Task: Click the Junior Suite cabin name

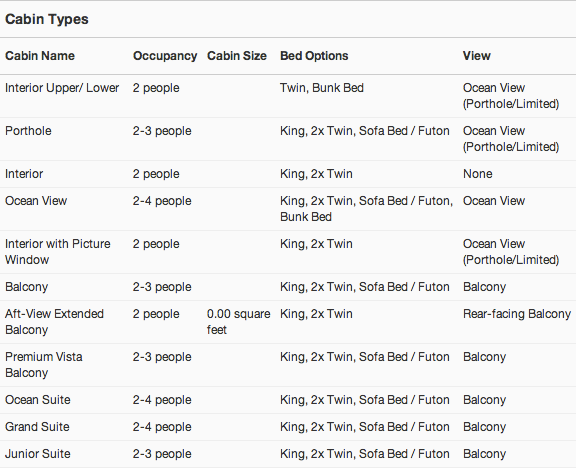Action: (x=37, y=454)
